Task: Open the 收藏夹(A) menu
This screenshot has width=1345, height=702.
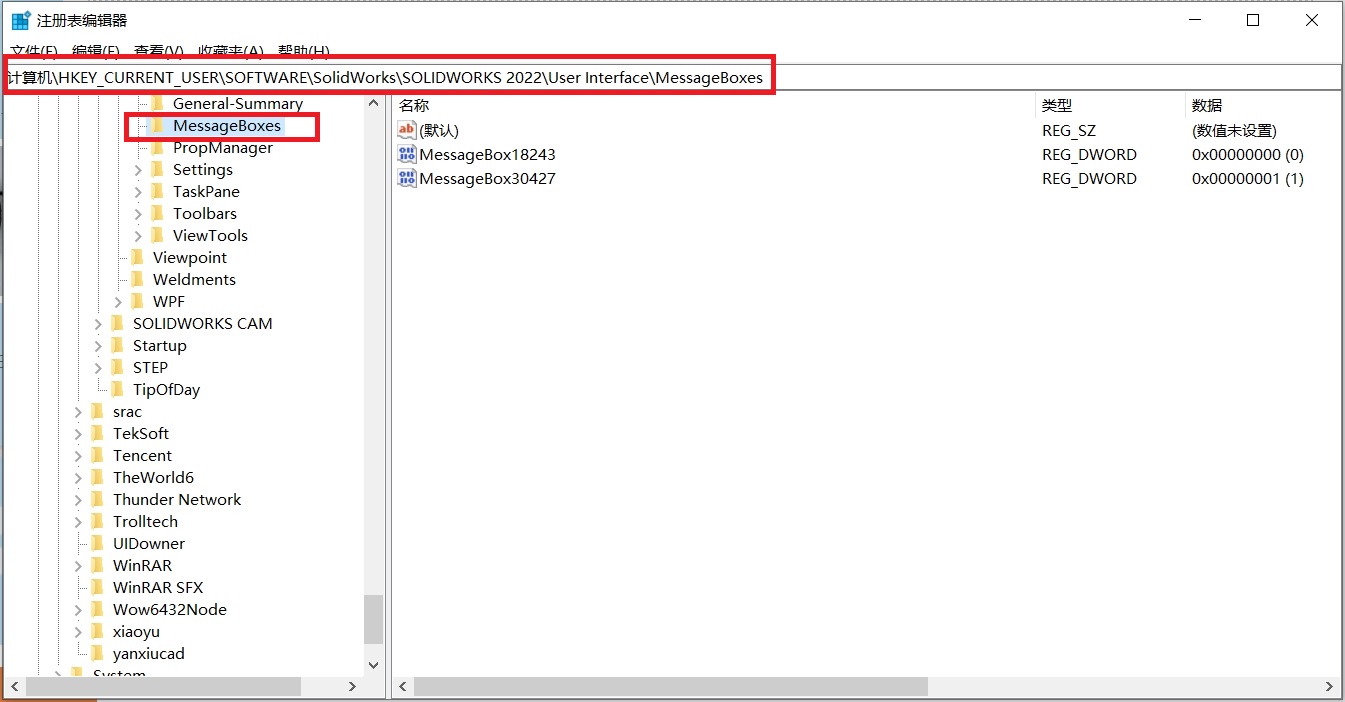Action: pos(231,51)
